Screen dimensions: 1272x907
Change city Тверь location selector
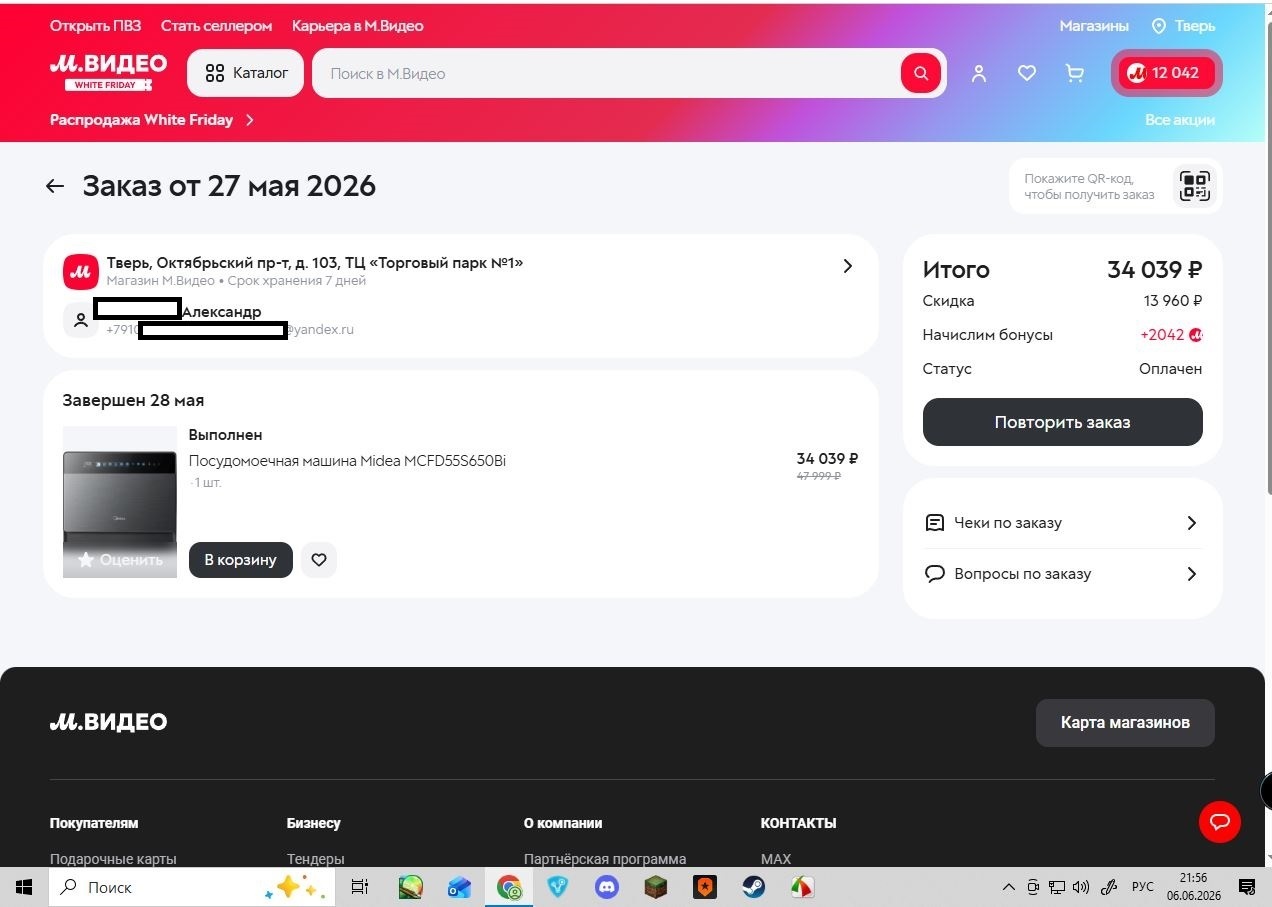(1183, 26)
